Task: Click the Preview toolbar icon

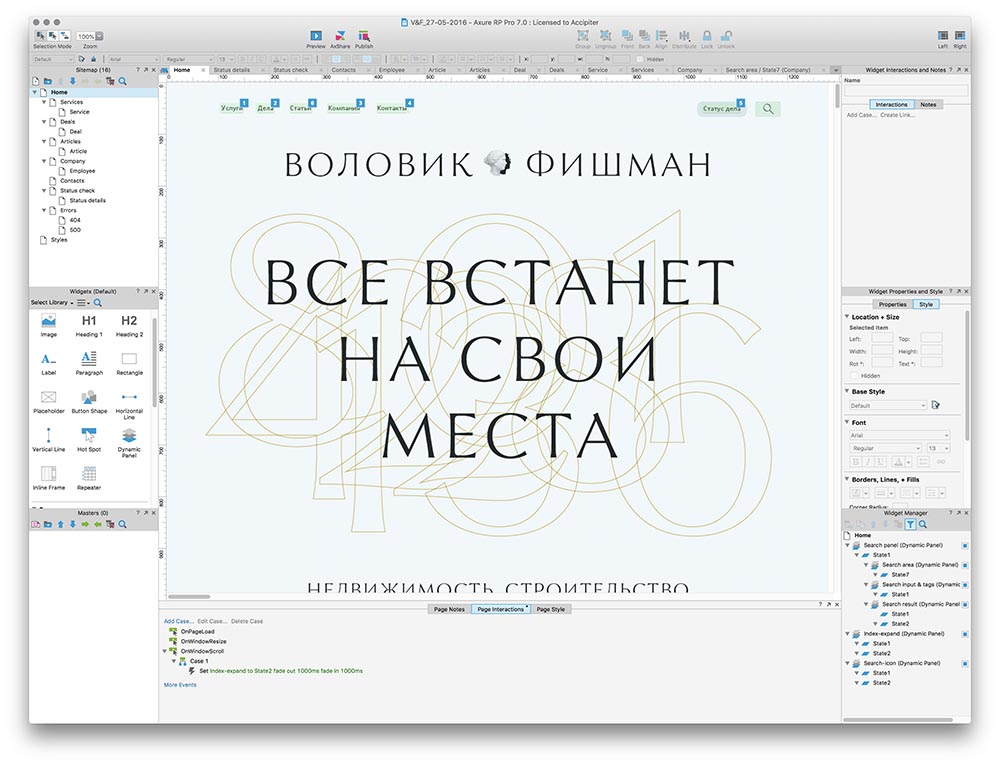Action: [x=316, y=35]
